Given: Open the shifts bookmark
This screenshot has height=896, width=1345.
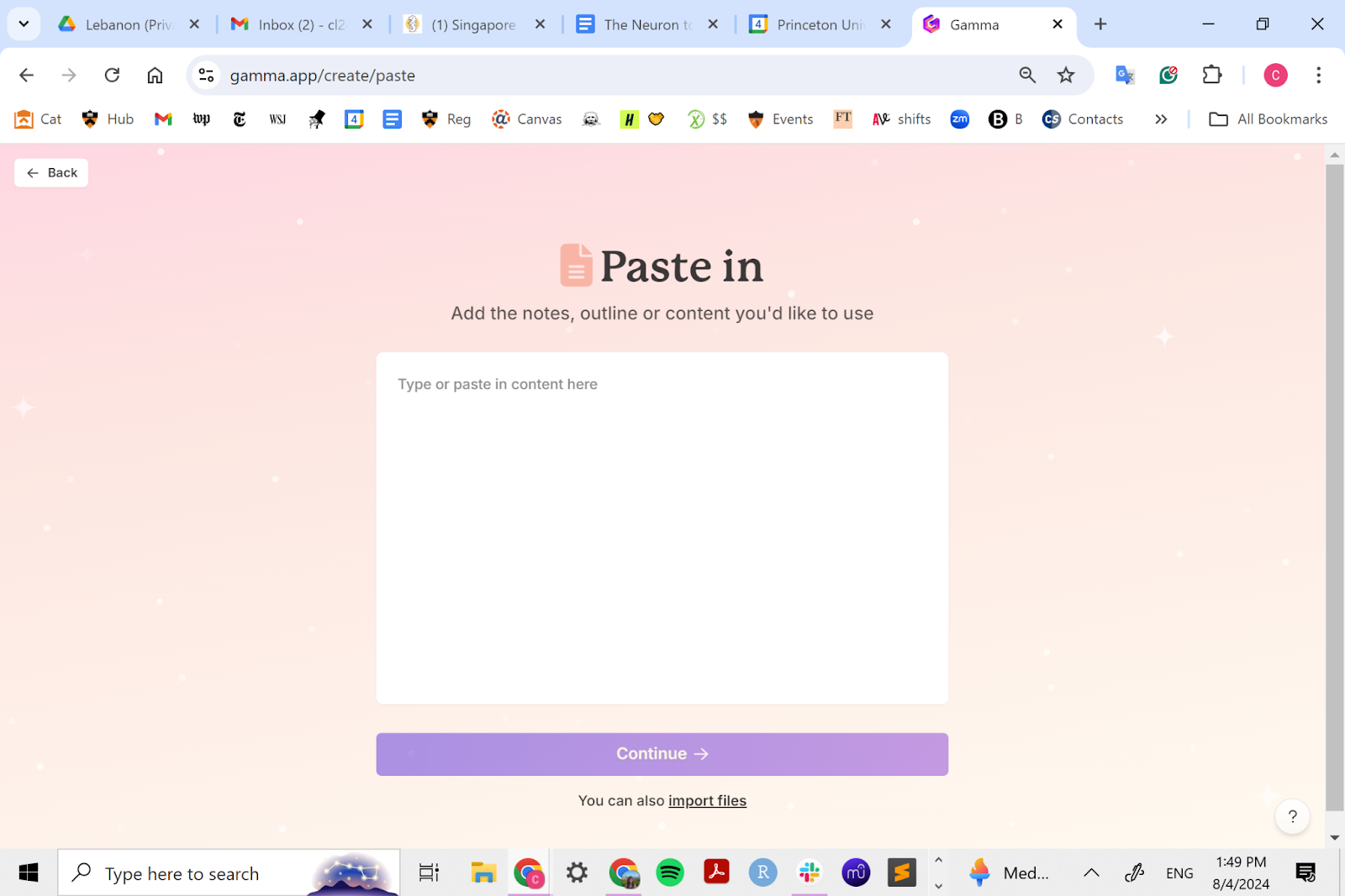Looking at the screenshot, I should (x=902, y=119).
